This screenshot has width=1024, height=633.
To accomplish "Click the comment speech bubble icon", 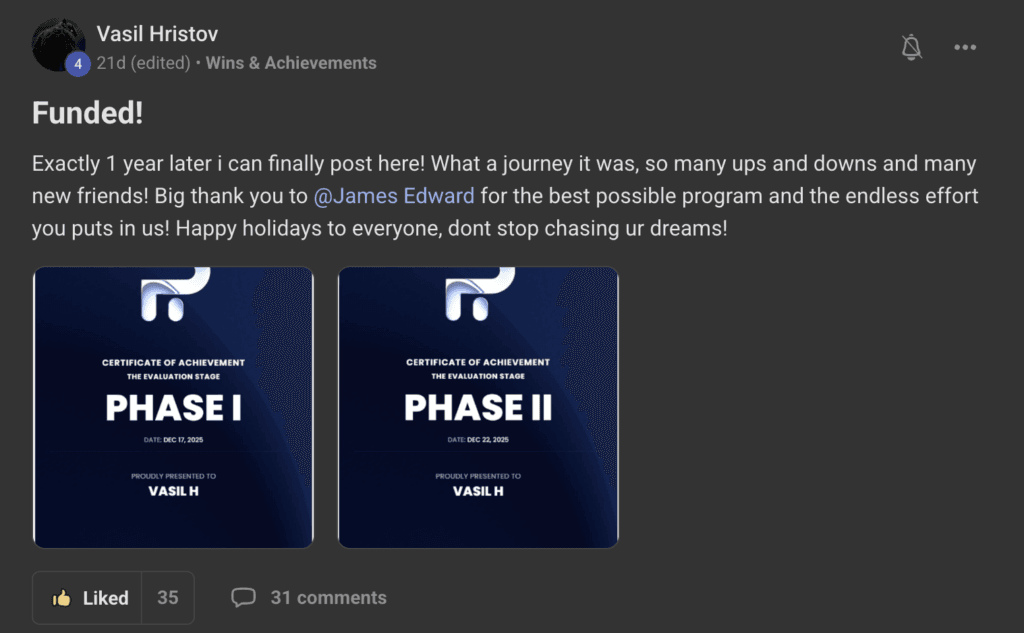I will pyautogui.click(x=243, y=598).
